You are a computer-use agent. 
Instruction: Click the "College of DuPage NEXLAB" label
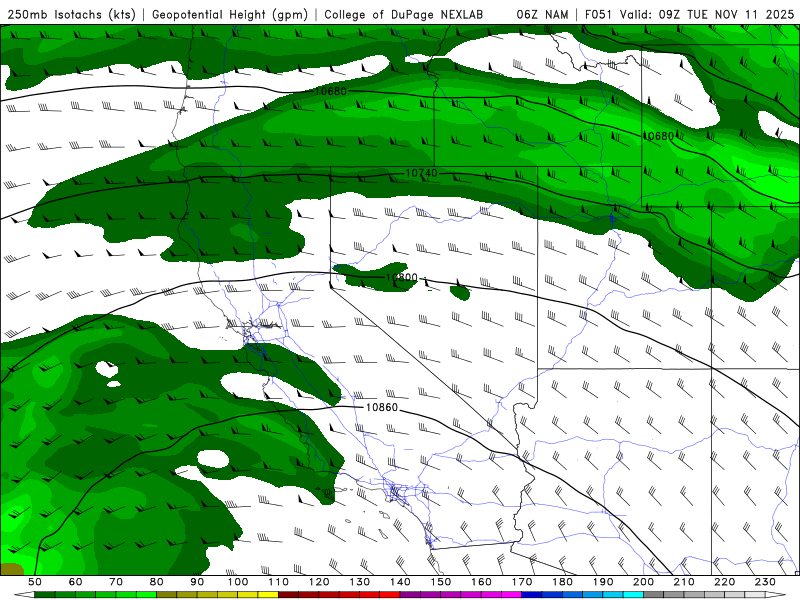[x=403, y=15]
